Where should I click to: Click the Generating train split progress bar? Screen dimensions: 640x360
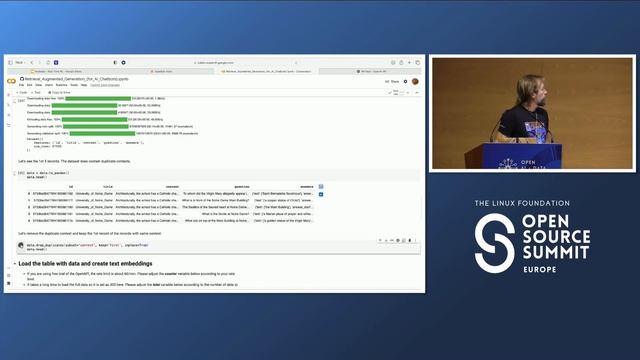[96, 126]
